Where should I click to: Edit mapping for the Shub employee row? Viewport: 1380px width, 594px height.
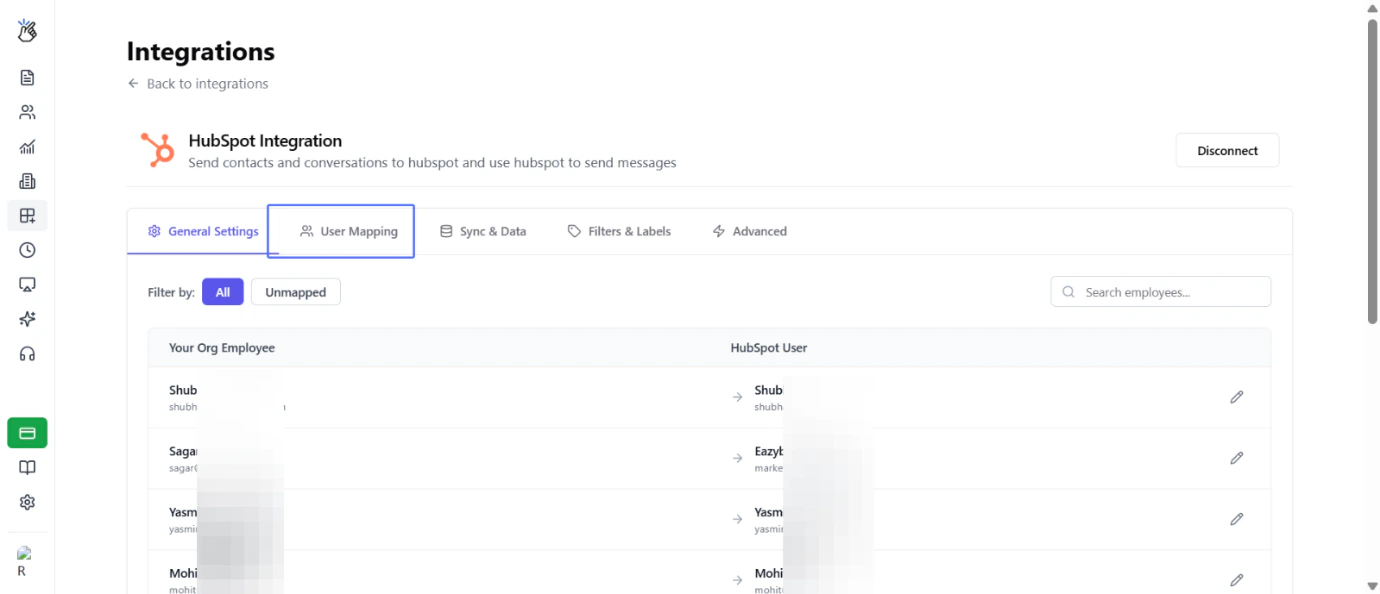(1237, 397)
